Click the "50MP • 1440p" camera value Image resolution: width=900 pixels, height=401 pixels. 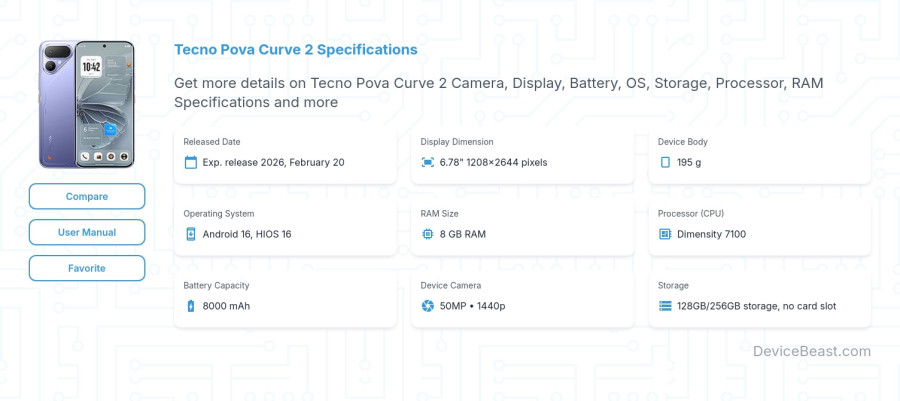pos(472,306)
